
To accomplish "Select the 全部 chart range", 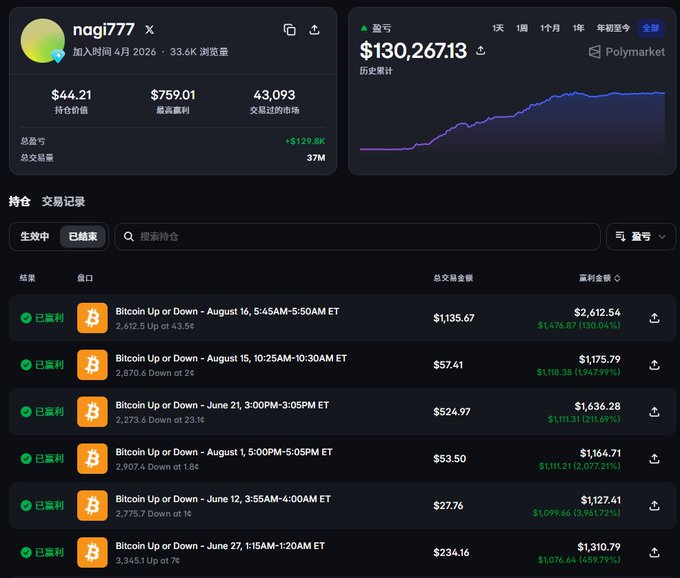I will [x=651, y=28].
